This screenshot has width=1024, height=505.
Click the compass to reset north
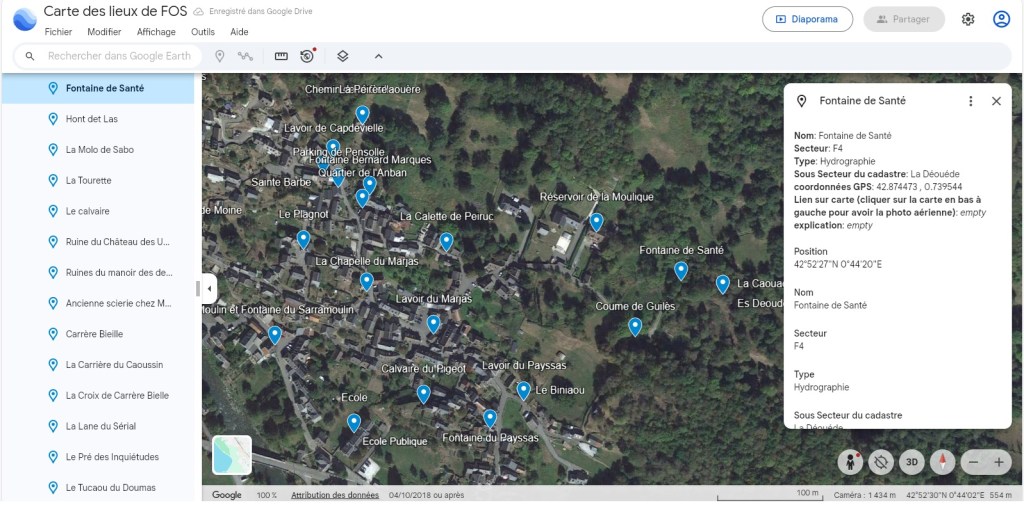click(942, 462)
